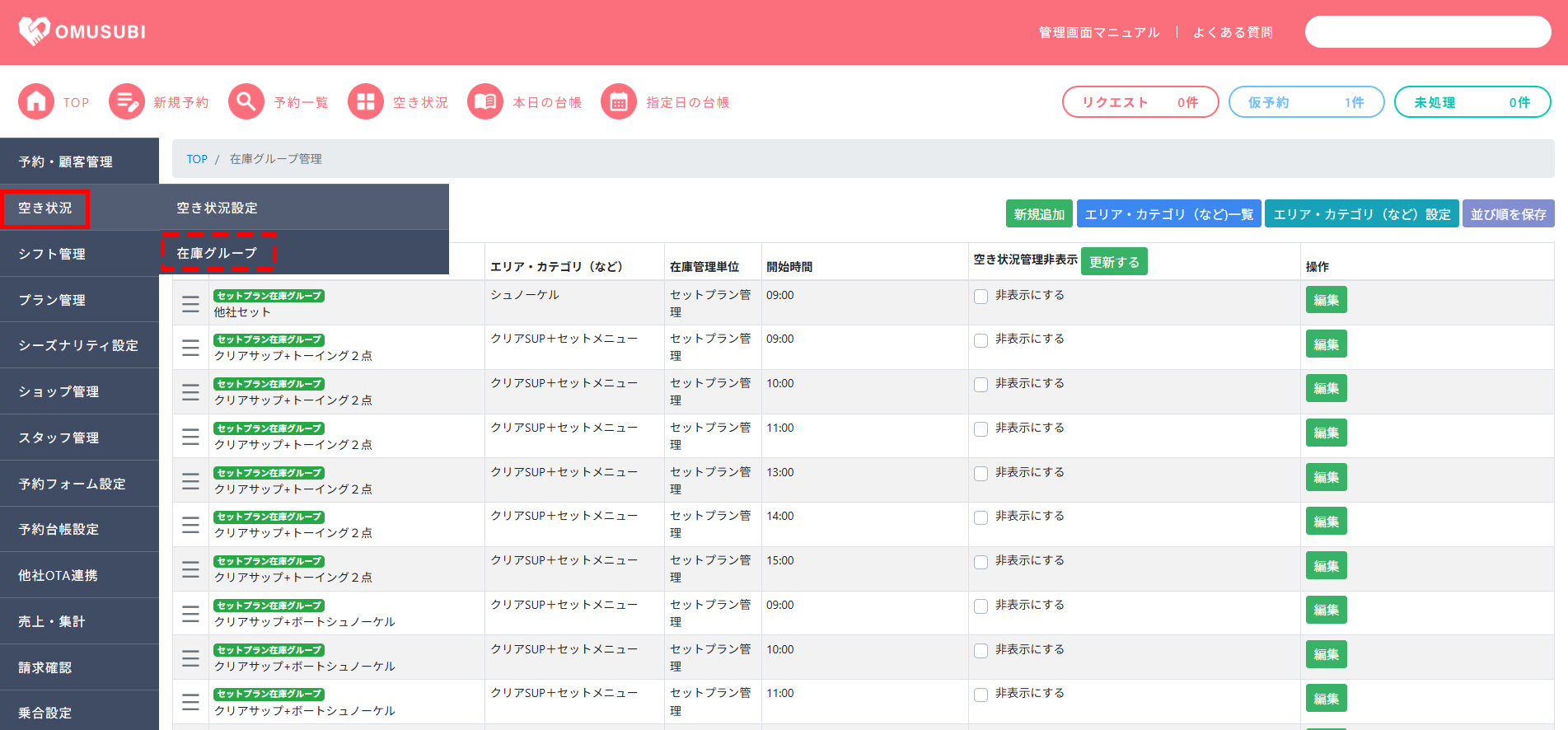Enable 非表示にする in the 15:00 row

point(981,562)
